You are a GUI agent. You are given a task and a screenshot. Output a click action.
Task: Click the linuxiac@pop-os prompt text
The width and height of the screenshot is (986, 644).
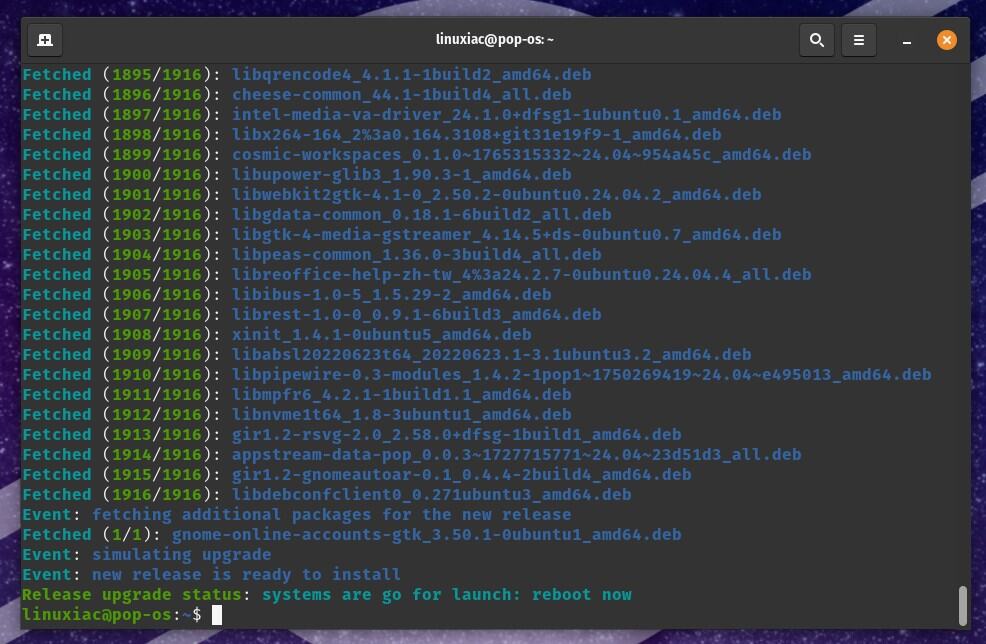click(96, 615)
